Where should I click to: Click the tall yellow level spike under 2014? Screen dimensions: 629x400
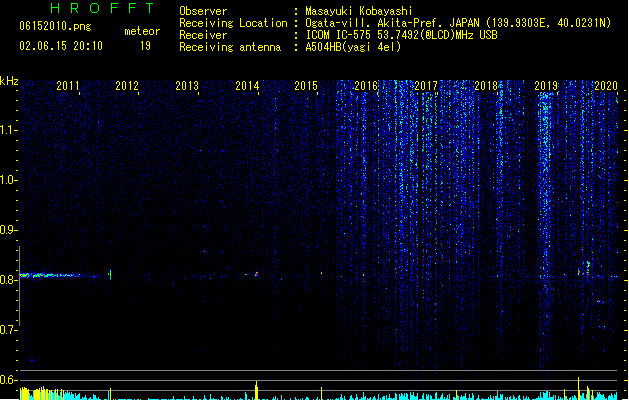coord(256,390)
